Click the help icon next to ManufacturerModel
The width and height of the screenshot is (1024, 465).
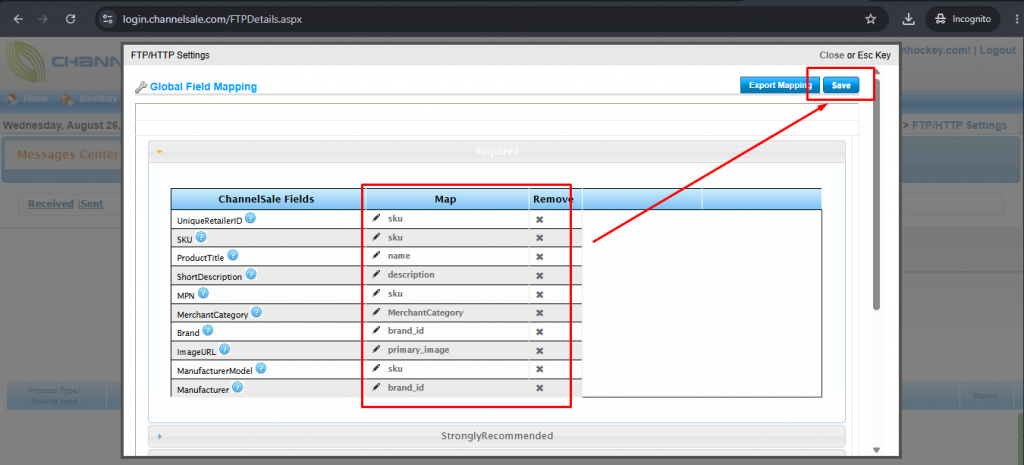pyautogui.click(x=261, y=368)
